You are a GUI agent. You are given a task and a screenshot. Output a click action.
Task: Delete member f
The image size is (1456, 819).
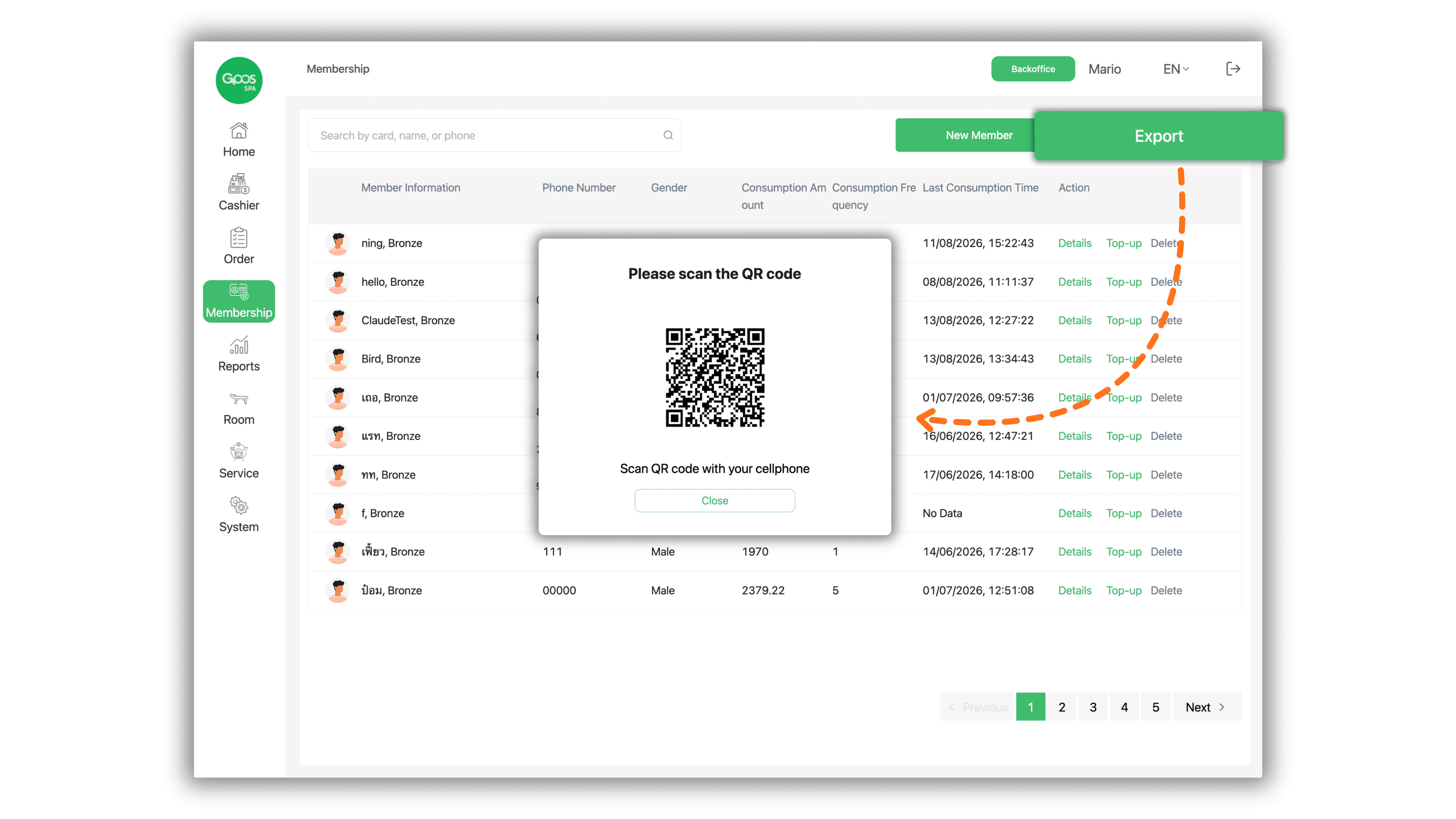point(1167,513)
